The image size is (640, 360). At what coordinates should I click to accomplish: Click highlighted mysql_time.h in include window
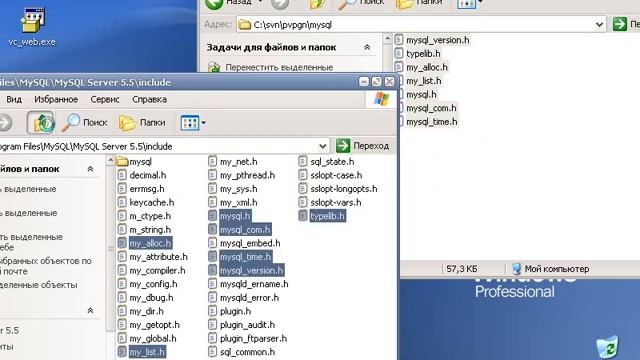coord(240,257)
